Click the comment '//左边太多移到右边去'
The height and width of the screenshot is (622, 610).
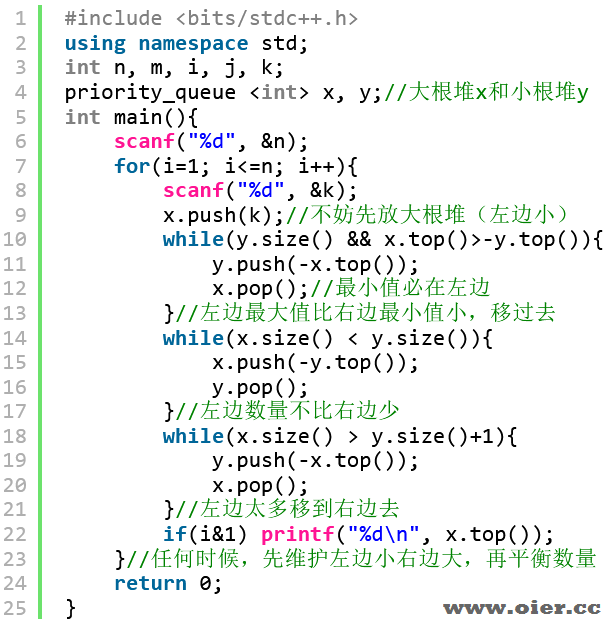tap(287, 509)
